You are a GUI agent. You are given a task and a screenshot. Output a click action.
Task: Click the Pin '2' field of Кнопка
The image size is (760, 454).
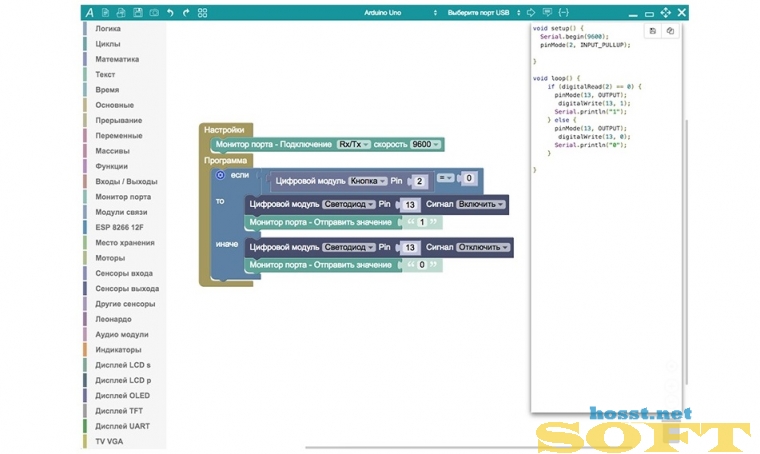[x=419, y=181]
